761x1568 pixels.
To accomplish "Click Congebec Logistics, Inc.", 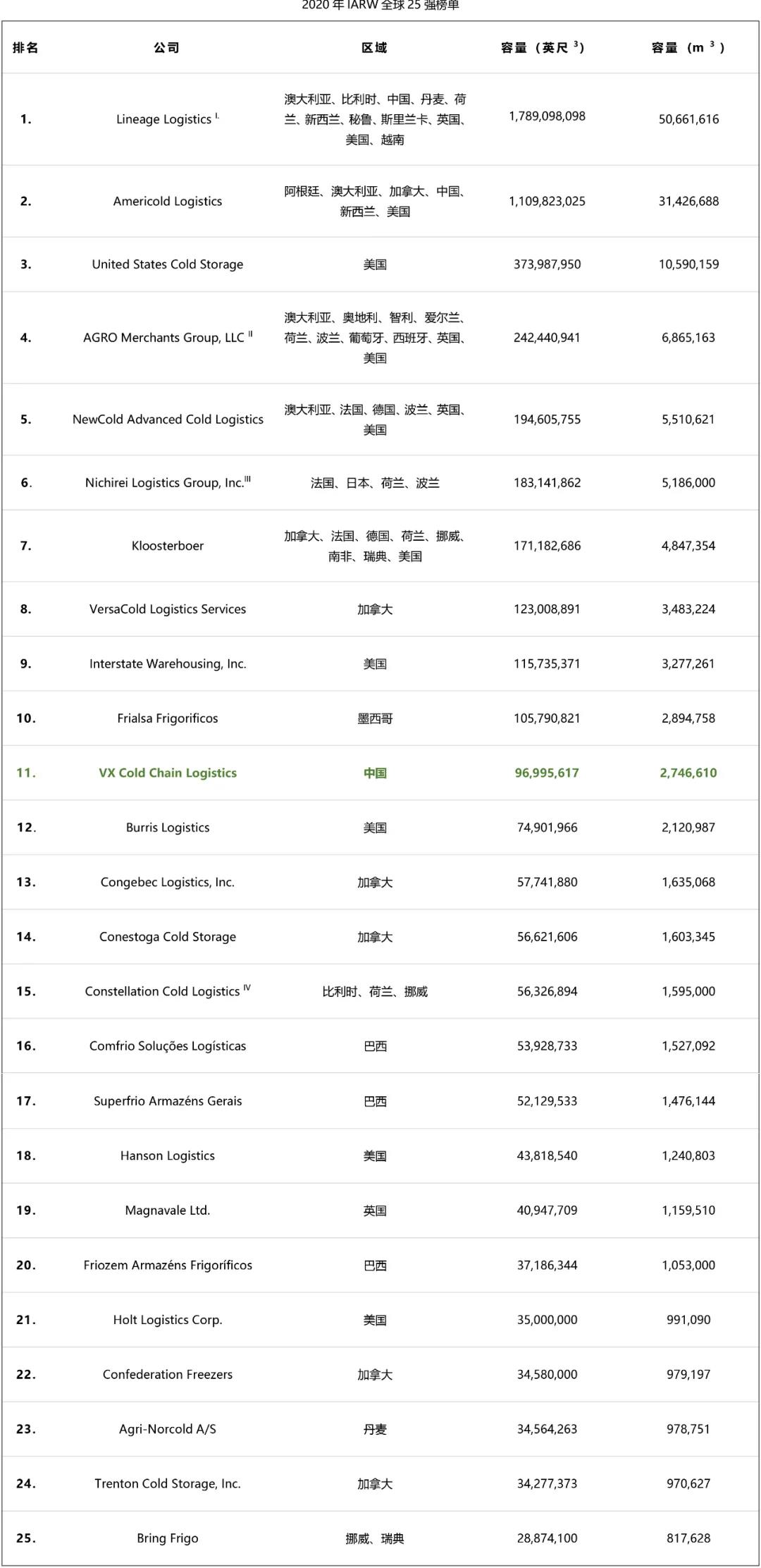I will pyautogui.click(x=168, y=882).
